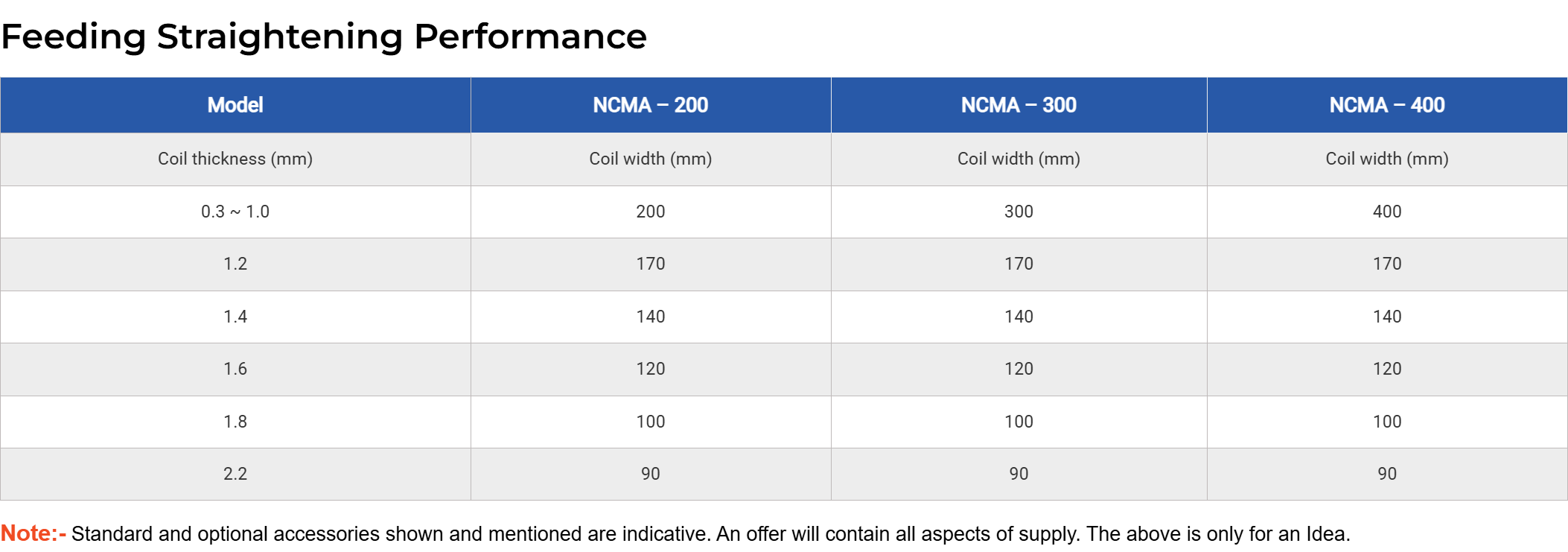Click the orange Note:- label
The width and height of the screenshot is (1568, 552).
[34, 533]
